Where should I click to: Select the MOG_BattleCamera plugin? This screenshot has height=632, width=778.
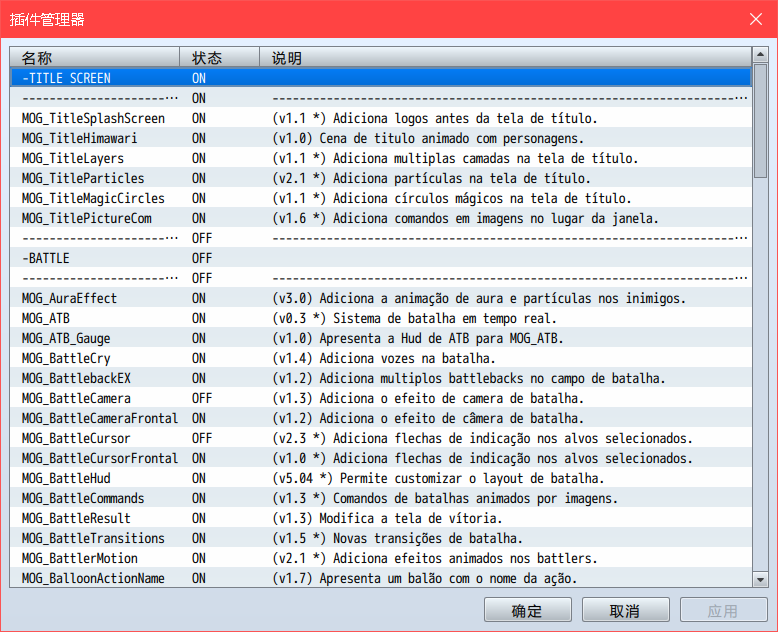[381, 398]
